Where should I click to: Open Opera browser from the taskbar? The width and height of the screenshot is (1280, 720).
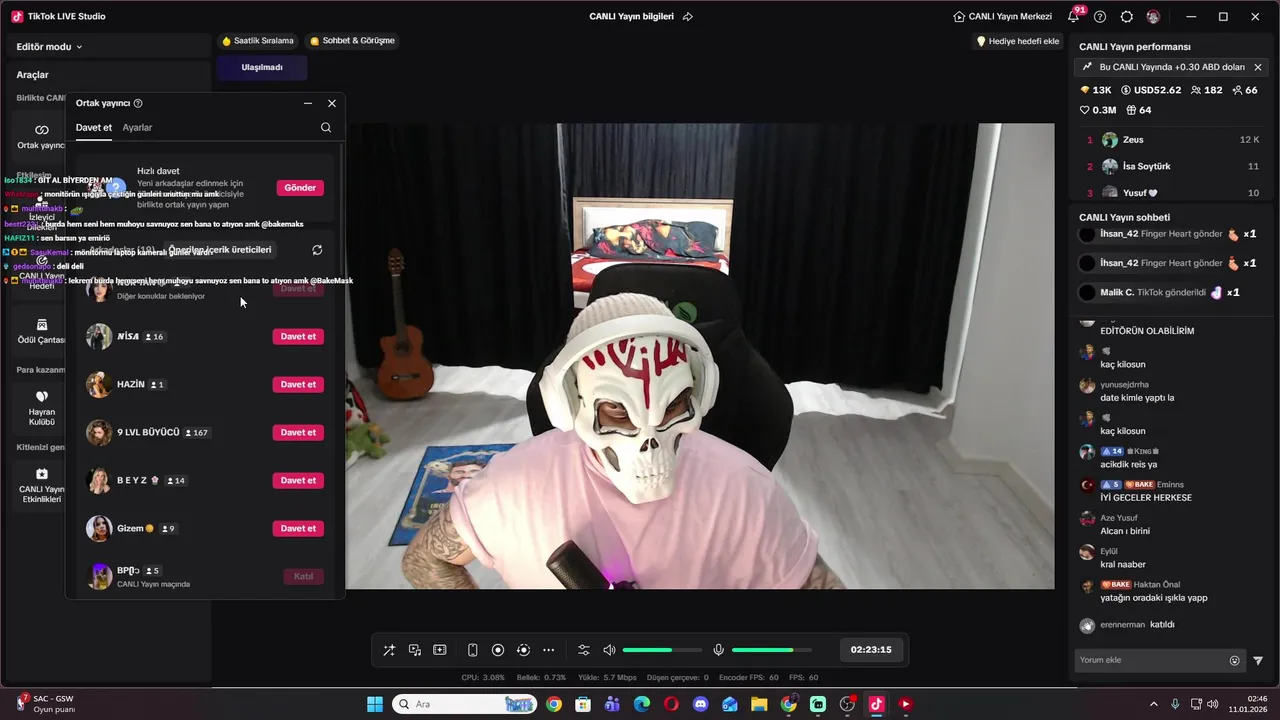click(671, 704)
